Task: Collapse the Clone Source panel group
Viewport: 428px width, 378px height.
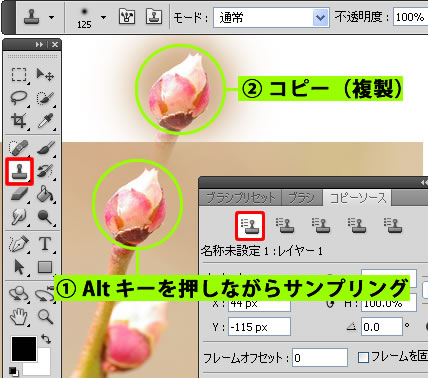Action: pos(424,183)
